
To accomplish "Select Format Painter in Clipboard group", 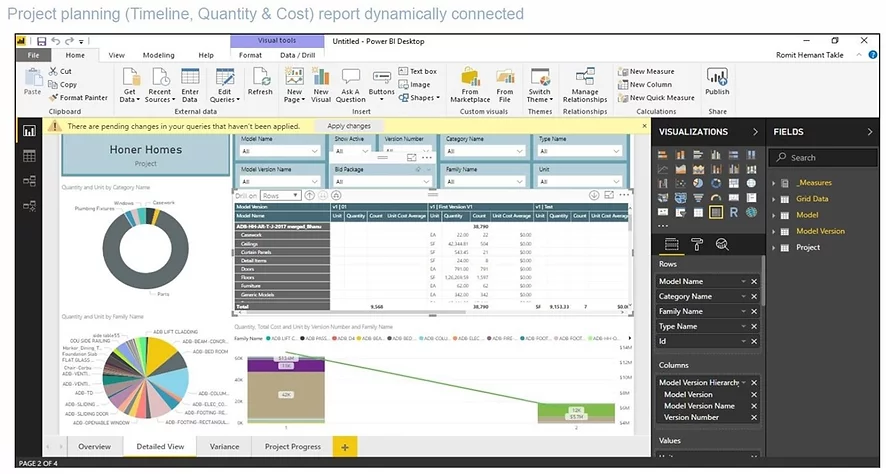I will click(x=78, y=98).
